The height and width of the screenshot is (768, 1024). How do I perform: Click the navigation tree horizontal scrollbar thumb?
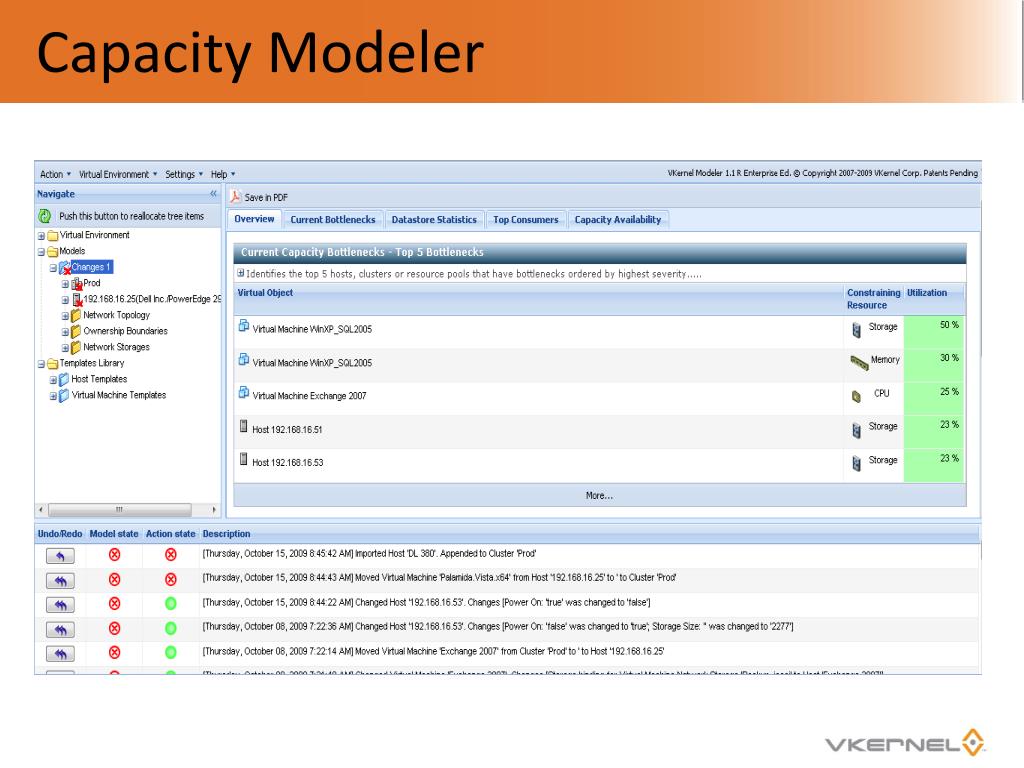click(120, 509)
